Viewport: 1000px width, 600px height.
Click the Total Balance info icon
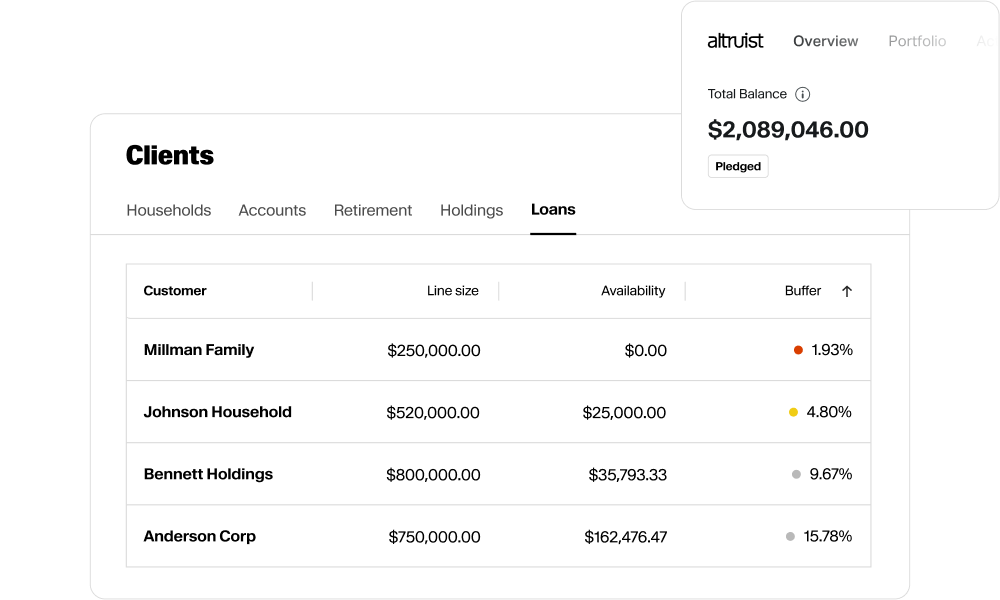802,94
